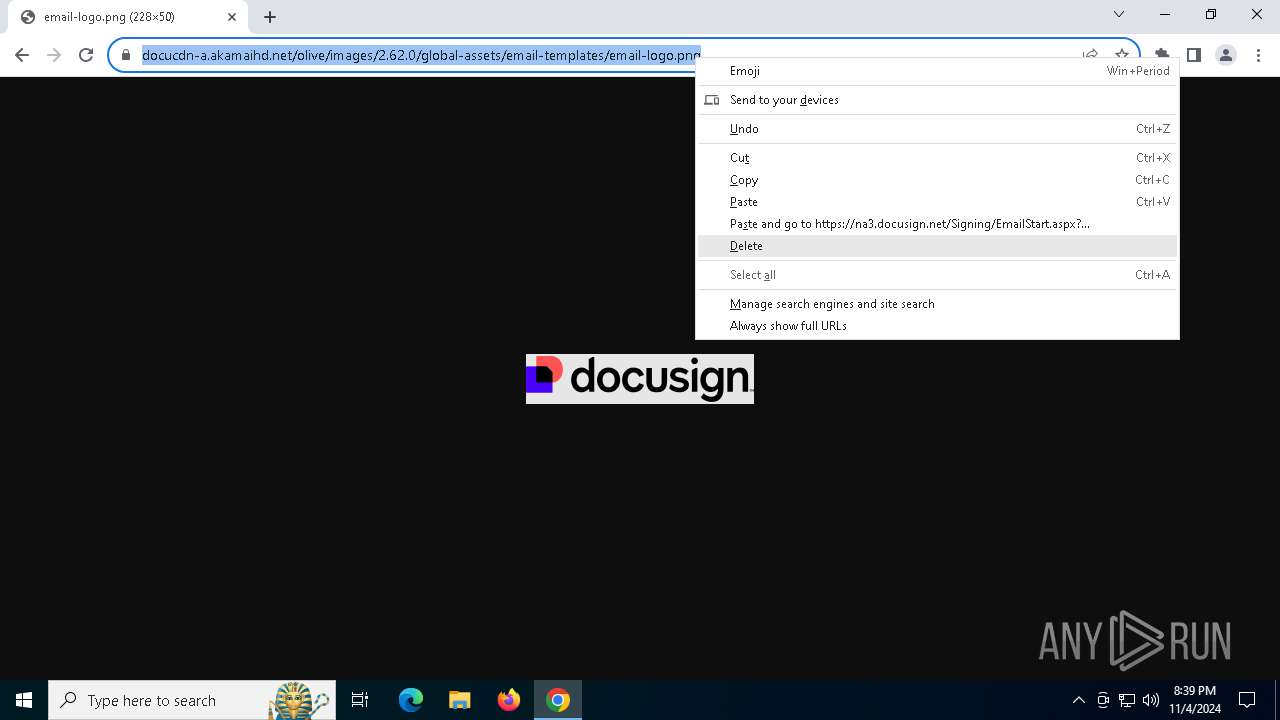Click Paste in the context menu
The height and width of the screenshot is (720, 1280).
937,202
